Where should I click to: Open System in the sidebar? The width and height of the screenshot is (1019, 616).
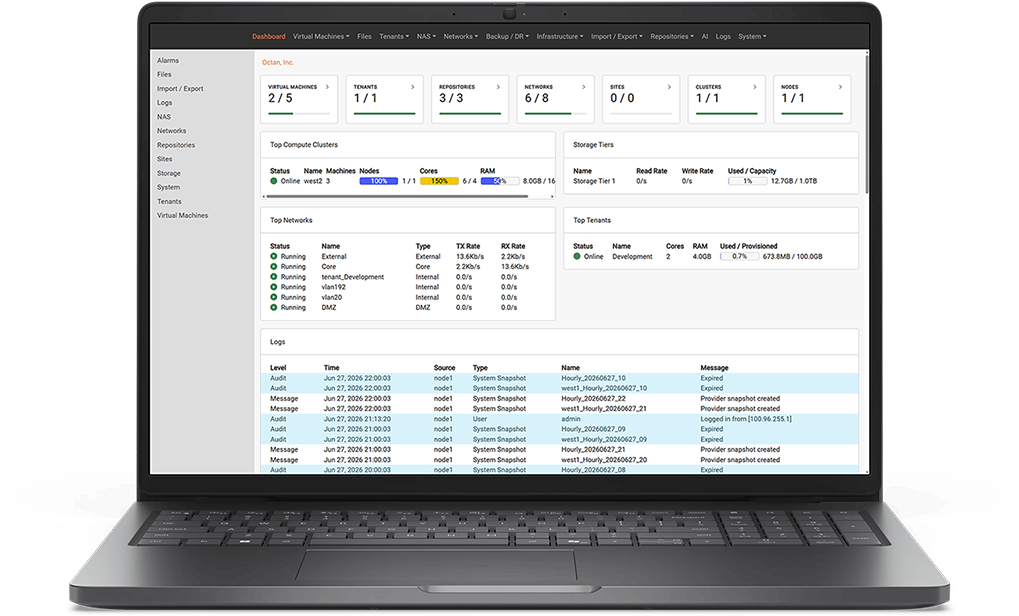[168, 187]
